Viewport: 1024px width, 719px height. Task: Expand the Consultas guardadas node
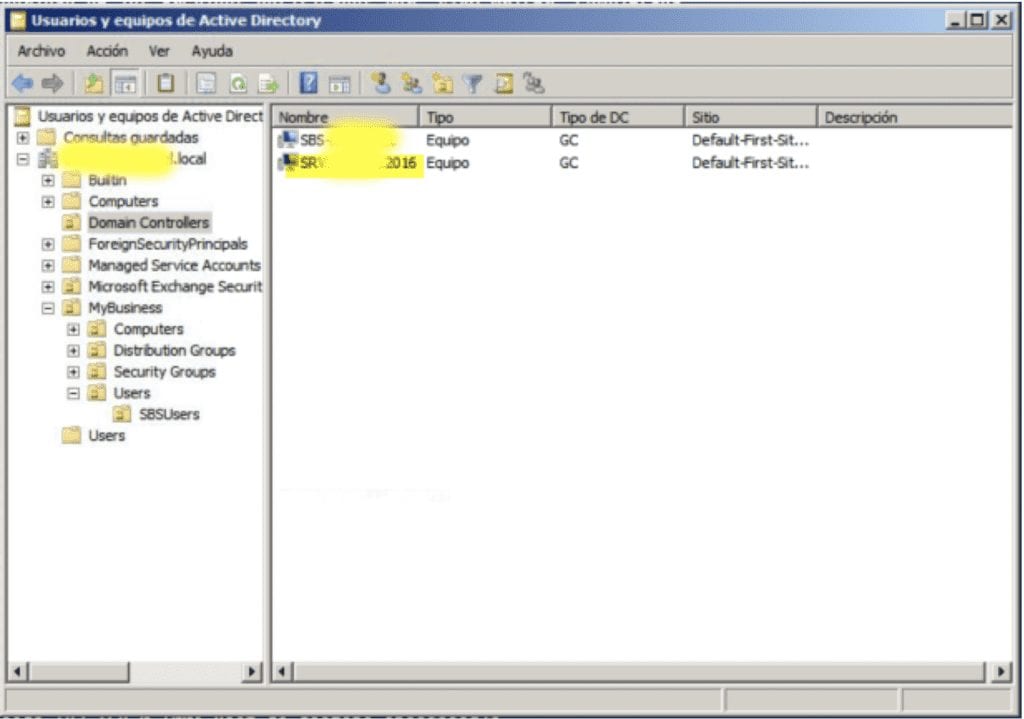point(23,138)
